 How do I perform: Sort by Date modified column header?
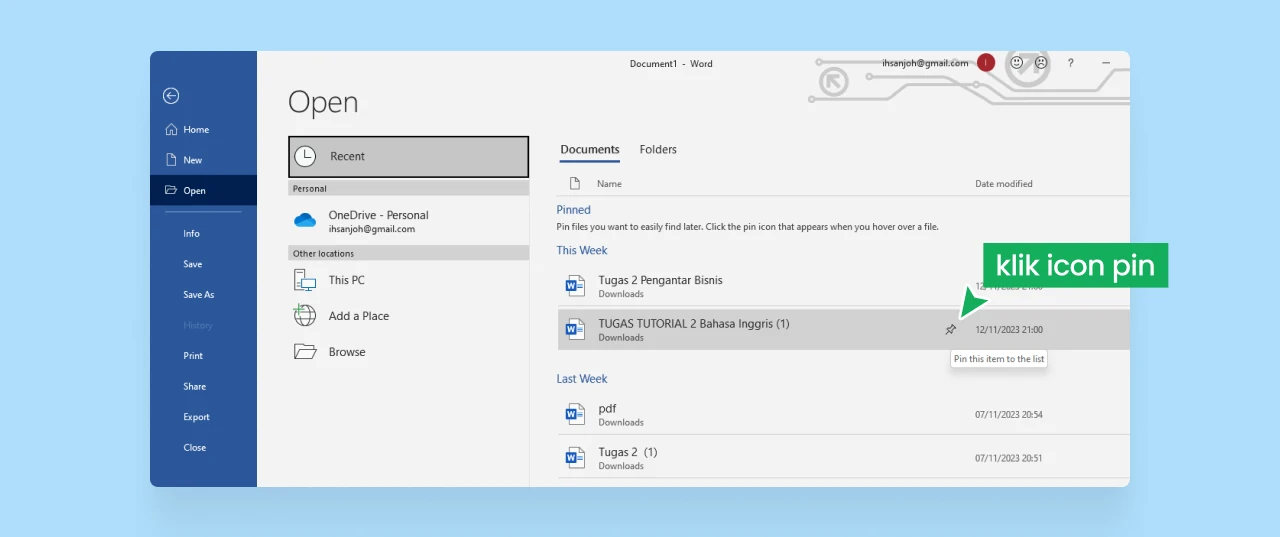point(1004,184)
